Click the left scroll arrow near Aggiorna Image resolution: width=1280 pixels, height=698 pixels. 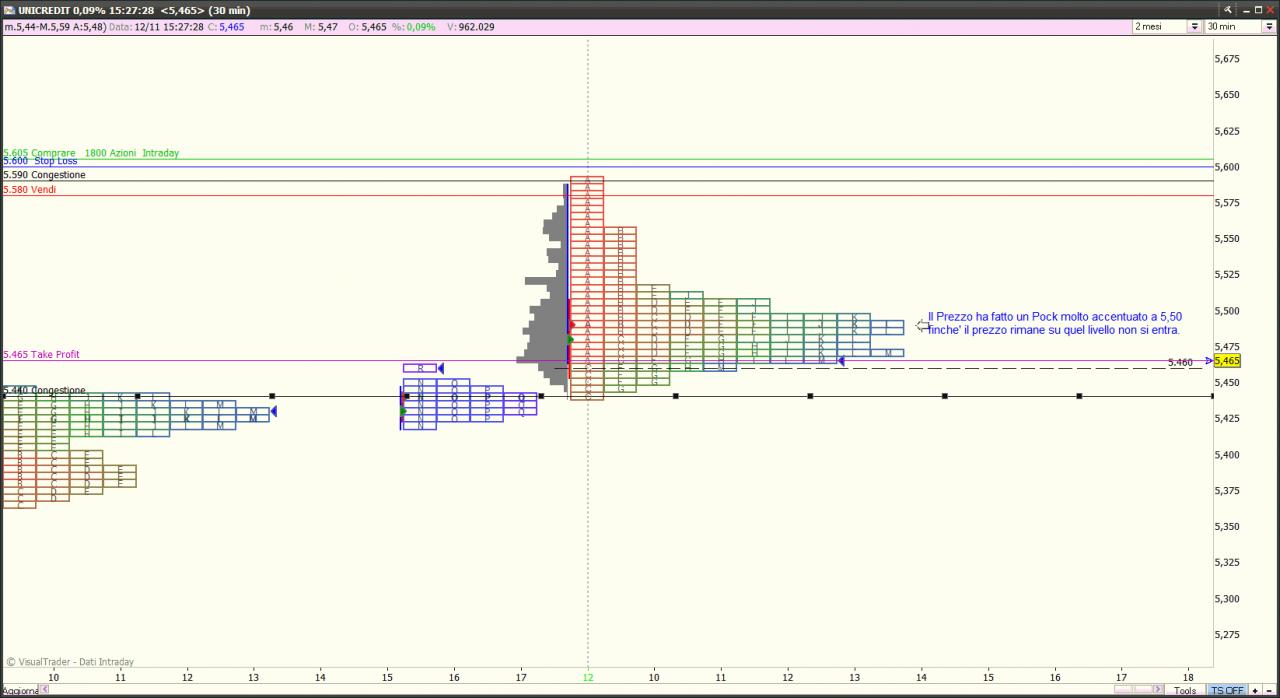click(43, 690)
